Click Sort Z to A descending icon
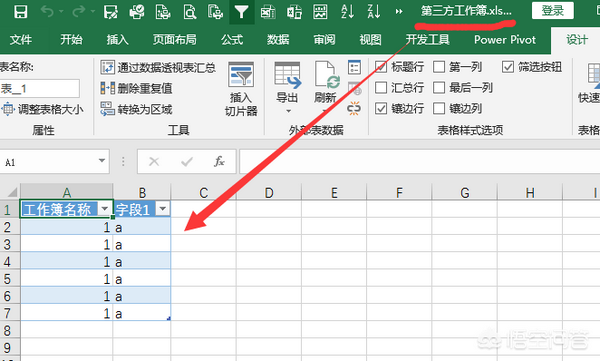 pos(373,11)
